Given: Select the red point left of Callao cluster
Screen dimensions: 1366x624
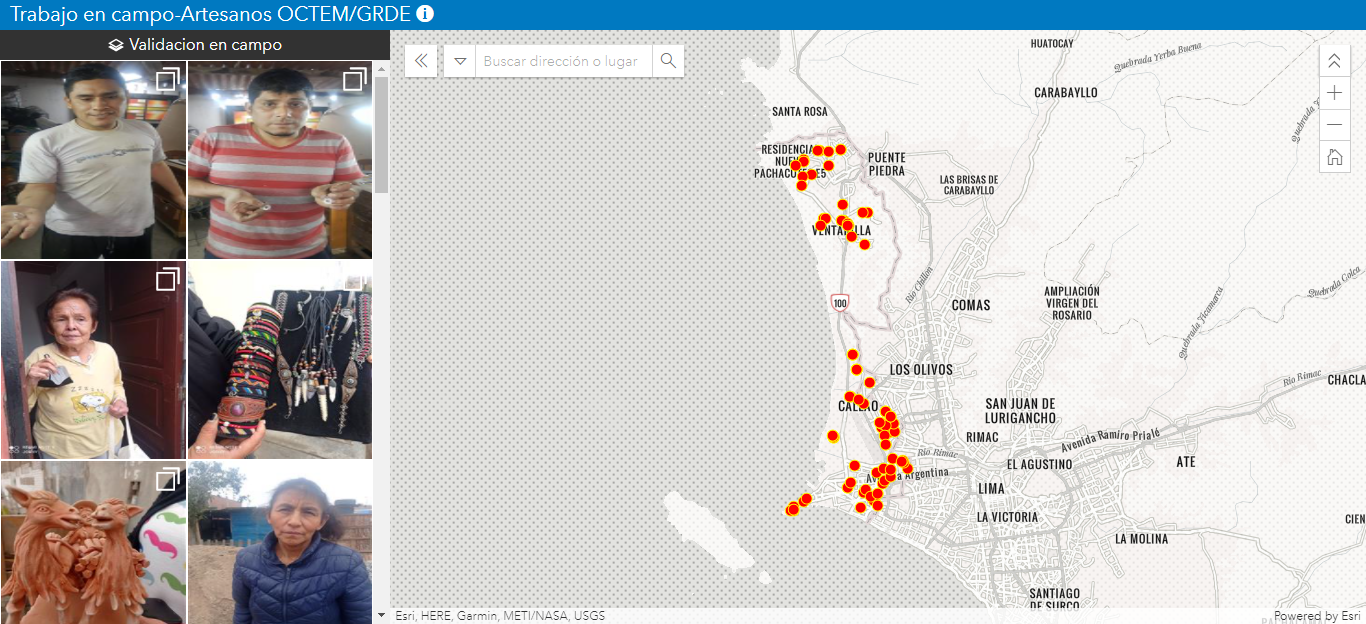Looking at the screenshot, I should pyautogui.click(x=832, y=436).
